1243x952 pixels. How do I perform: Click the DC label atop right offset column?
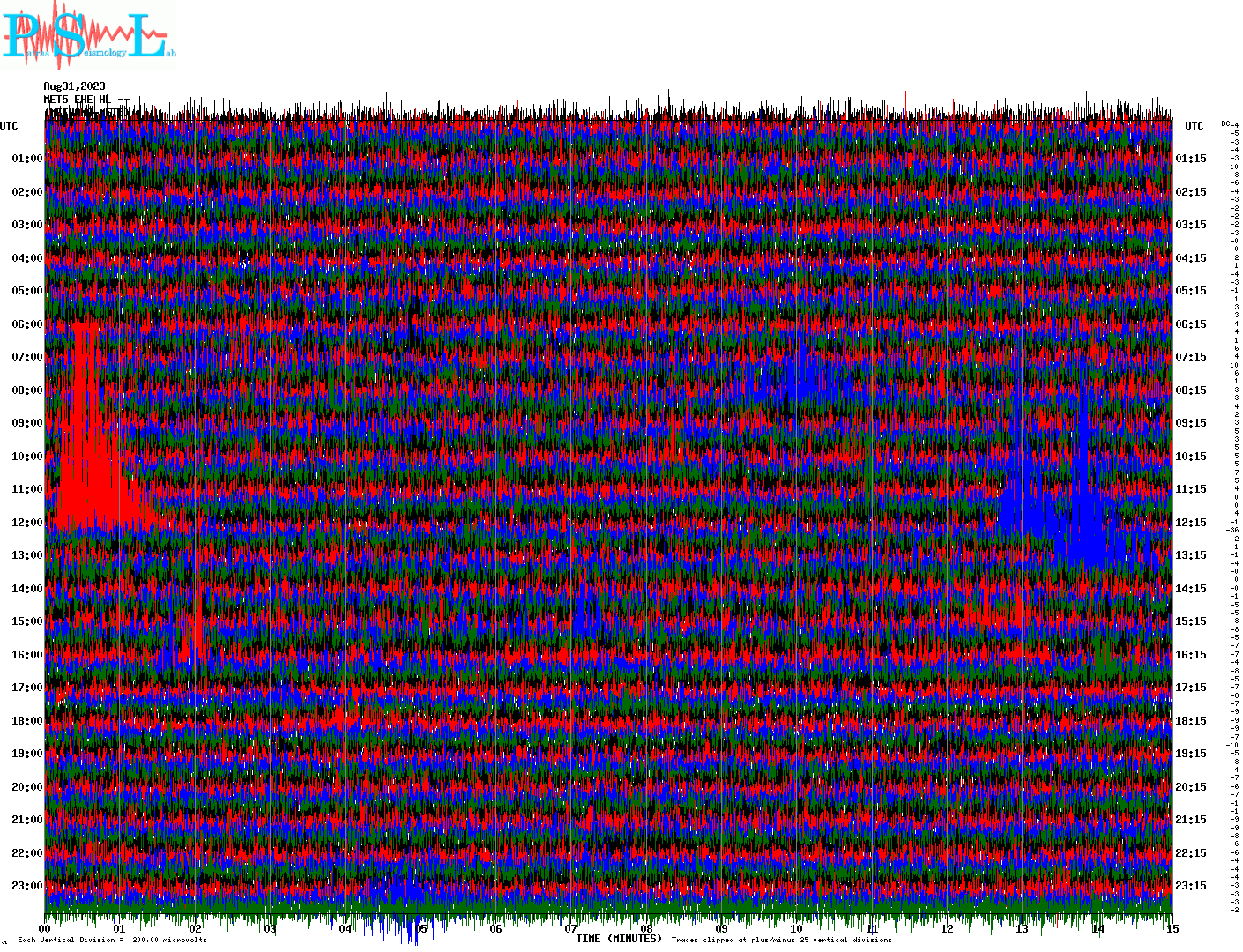(1225, 123)
